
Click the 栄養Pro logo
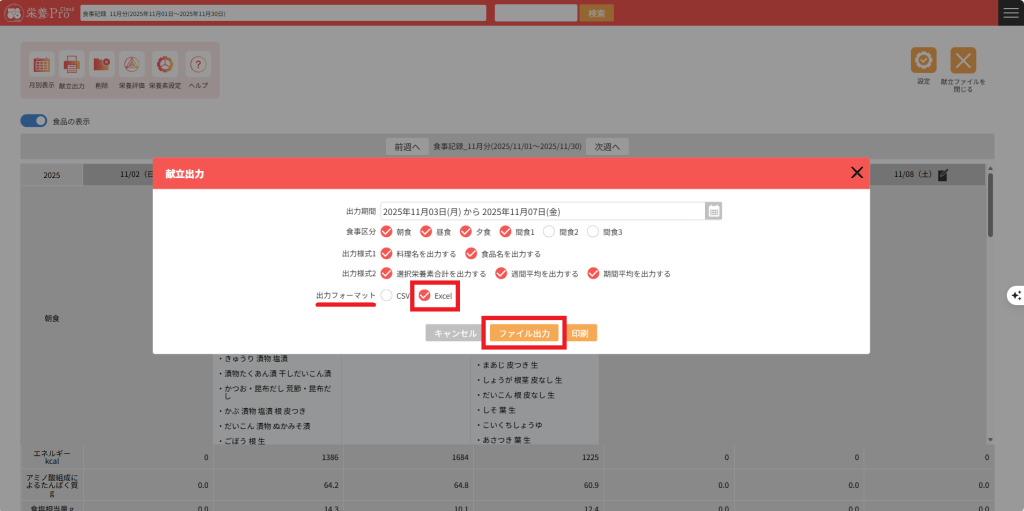pos(39,13)
